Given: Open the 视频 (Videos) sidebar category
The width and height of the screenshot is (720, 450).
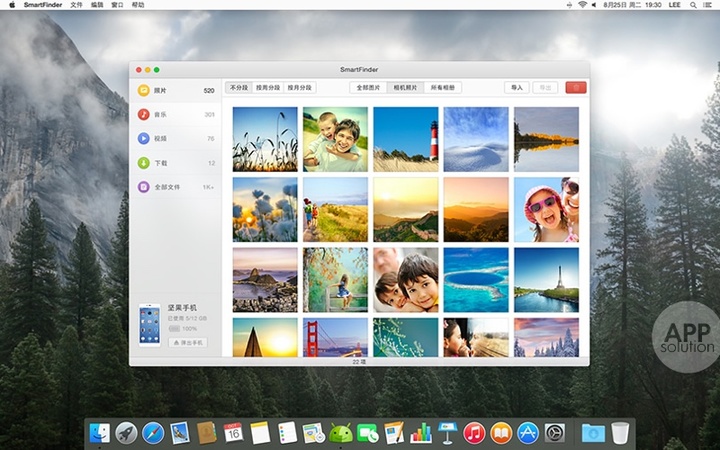Looking at the screenshot, I should click(160, 138).
